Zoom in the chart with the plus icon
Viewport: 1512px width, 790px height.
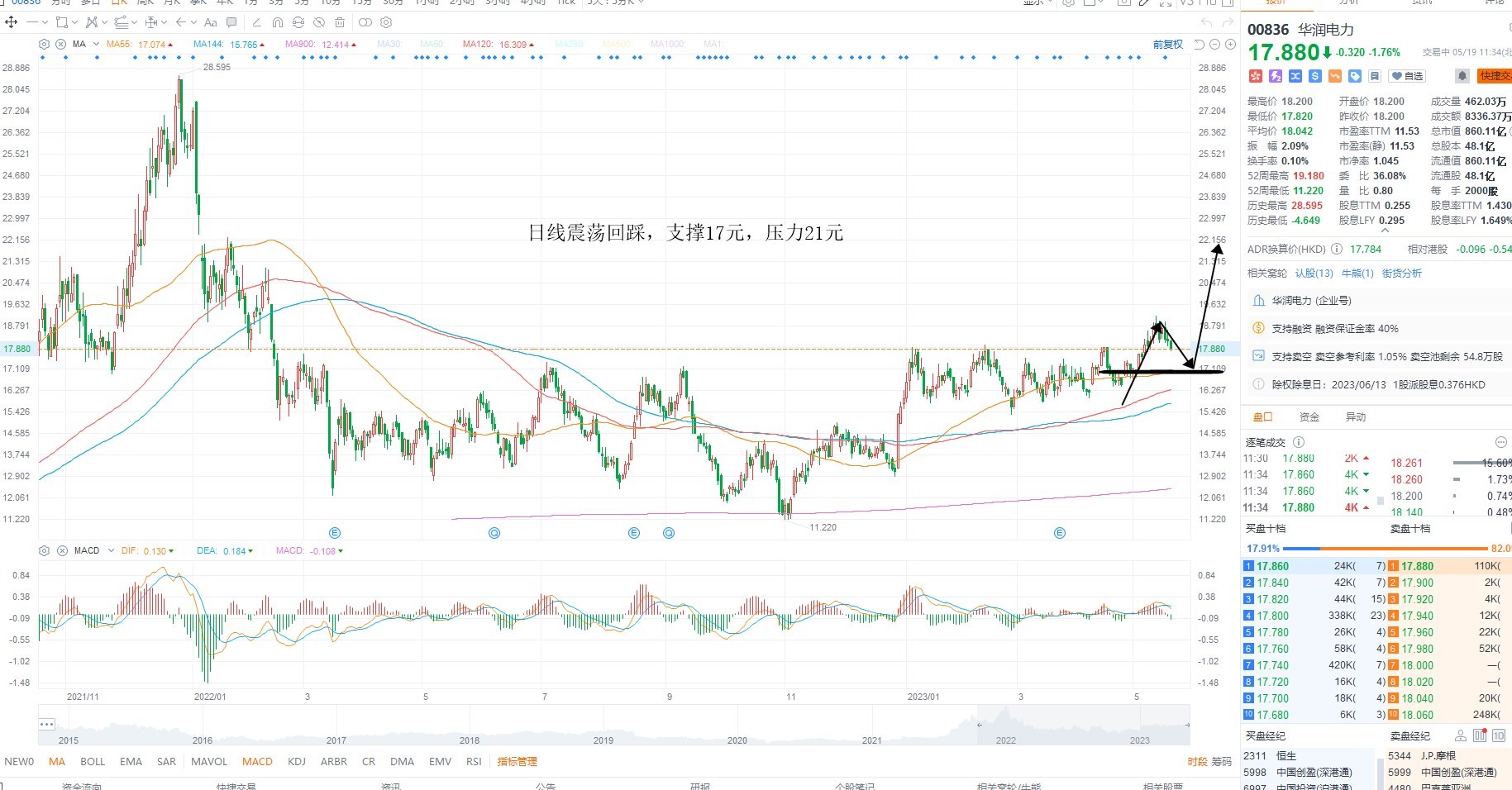coord(1230,45)
